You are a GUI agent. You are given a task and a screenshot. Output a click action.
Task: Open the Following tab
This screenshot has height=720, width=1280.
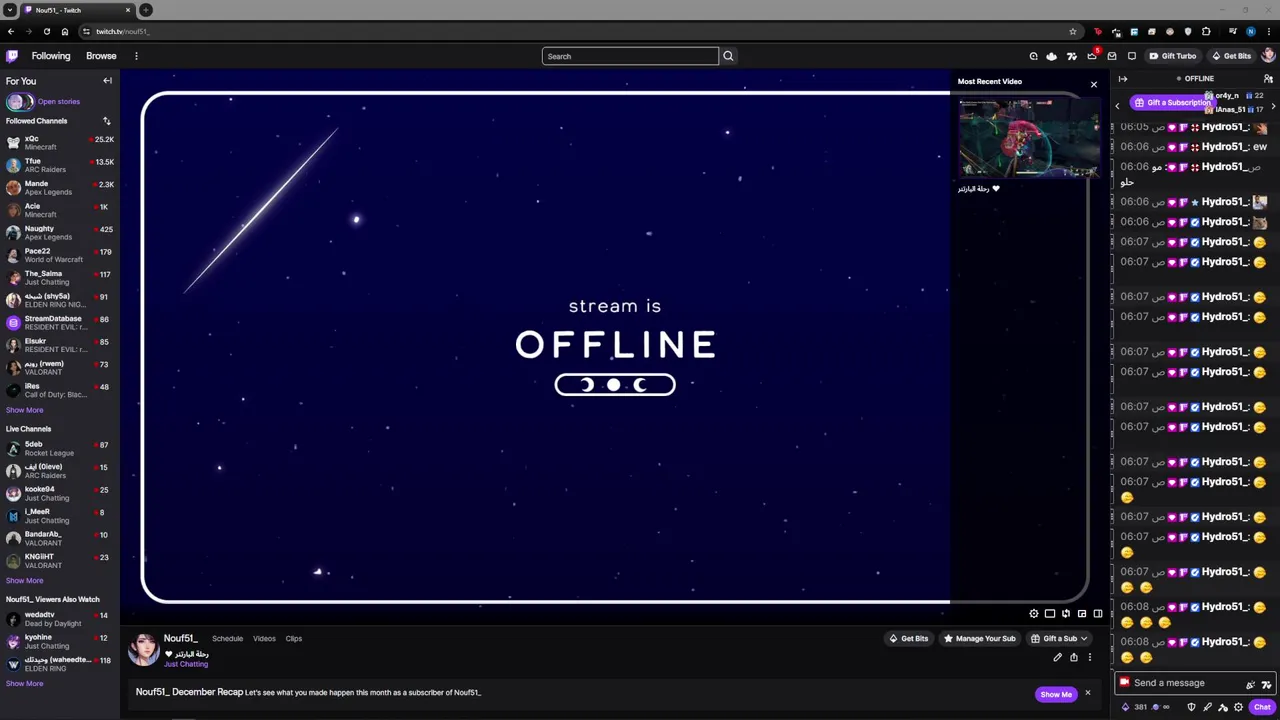coord(51,56)
